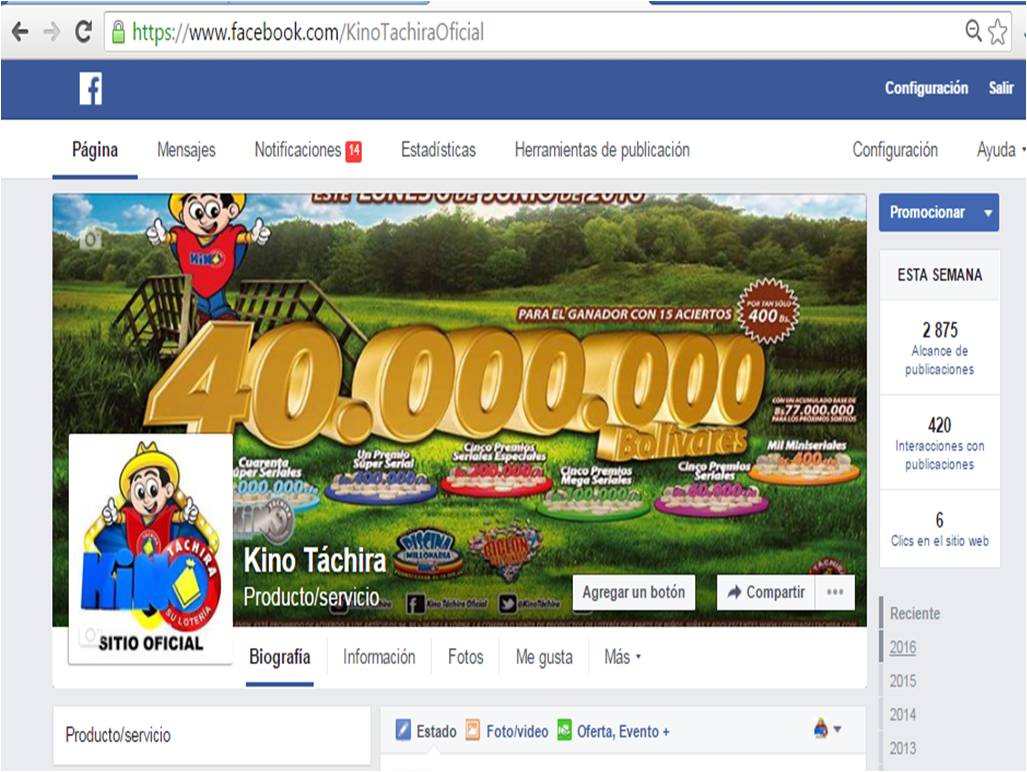1027x772 pixels.
Task: Click the camera icon on cover photo
Action: (x=90, y=239)
